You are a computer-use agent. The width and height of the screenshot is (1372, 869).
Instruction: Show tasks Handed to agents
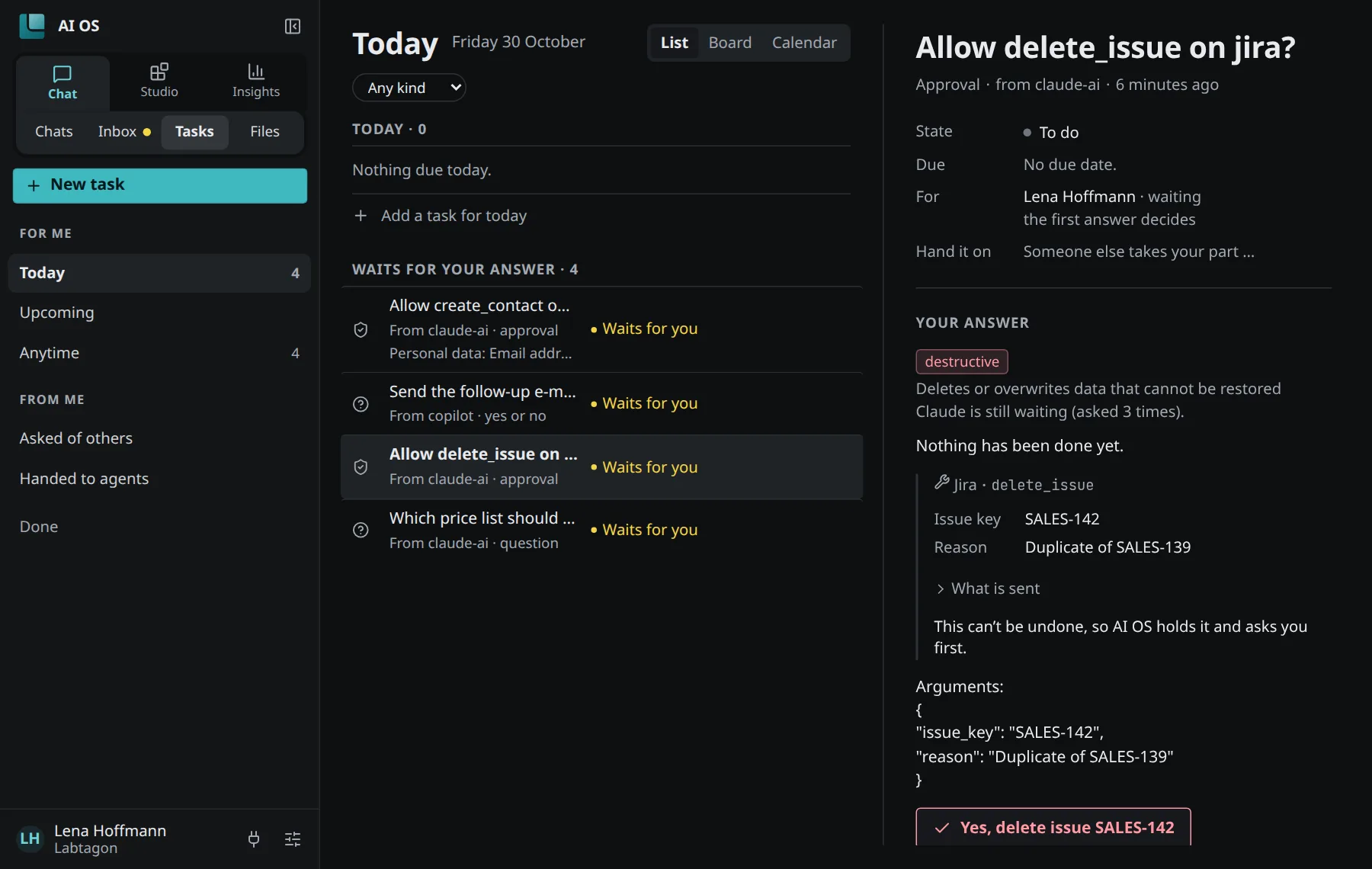pos(159,479)
